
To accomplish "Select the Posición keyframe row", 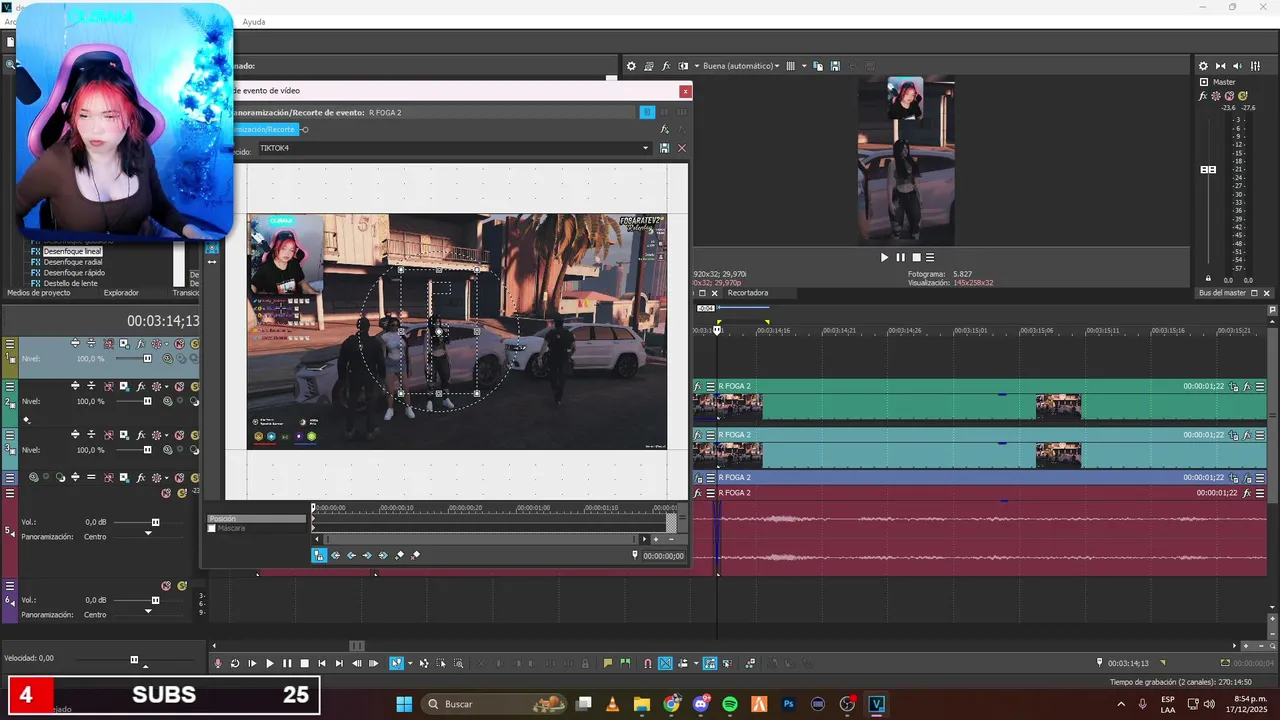I will (256, 519).
